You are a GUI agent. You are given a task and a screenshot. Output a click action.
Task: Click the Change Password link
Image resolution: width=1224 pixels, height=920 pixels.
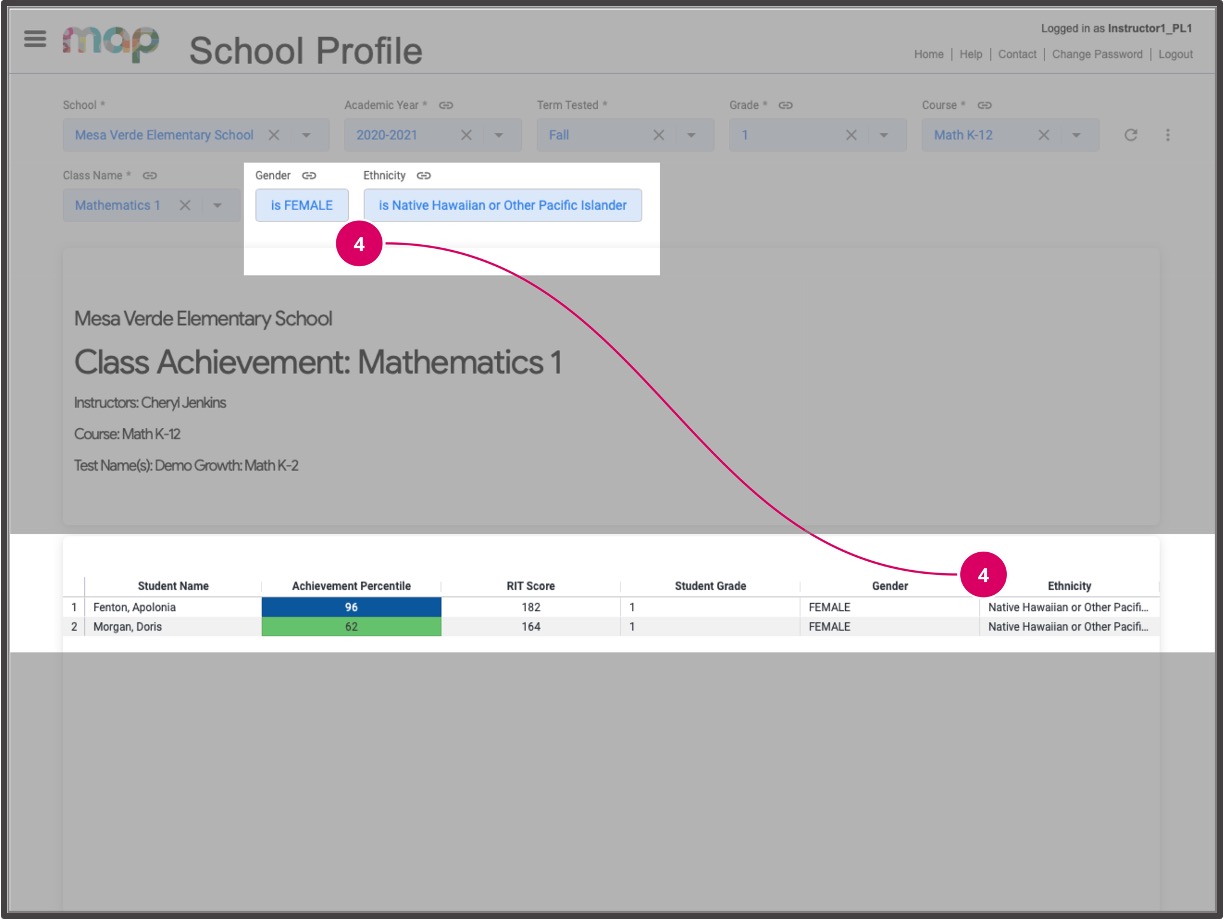coord(1096,54)
